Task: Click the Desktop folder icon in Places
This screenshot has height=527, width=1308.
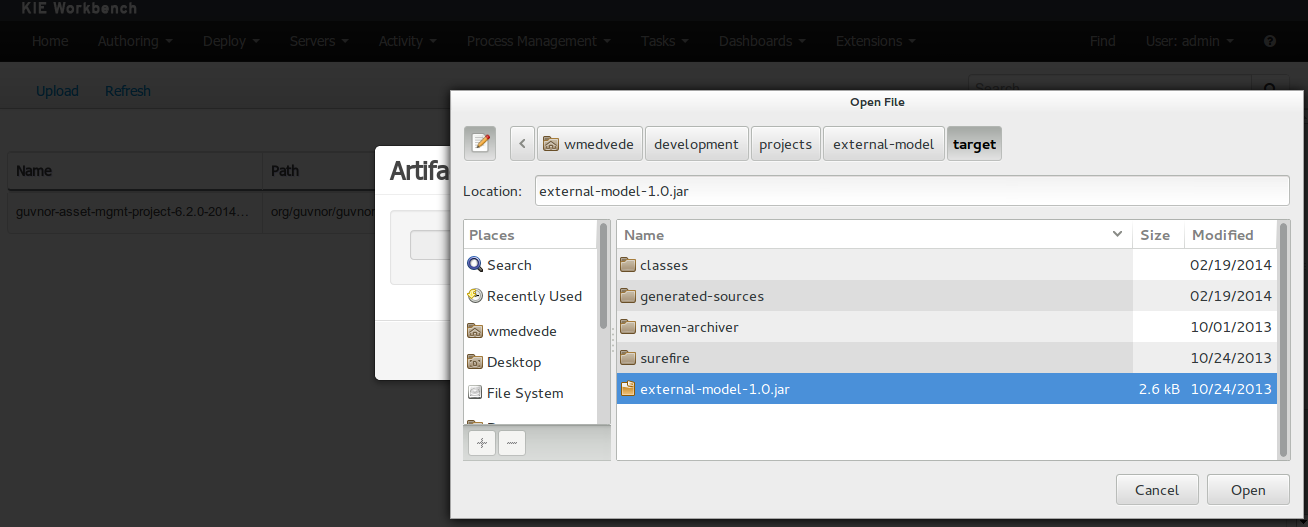Action: point(475,362)
